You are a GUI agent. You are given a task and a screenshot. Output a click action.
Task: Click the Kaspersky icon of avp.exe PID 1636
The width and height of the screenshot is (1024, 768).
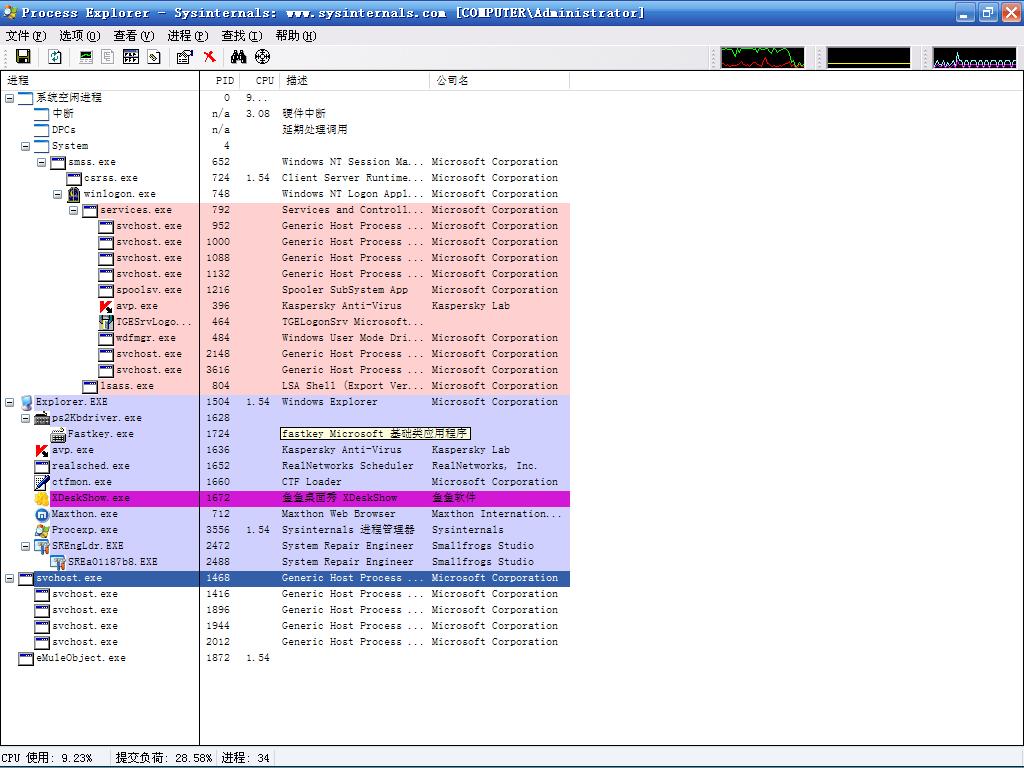(x=42, y=450)
